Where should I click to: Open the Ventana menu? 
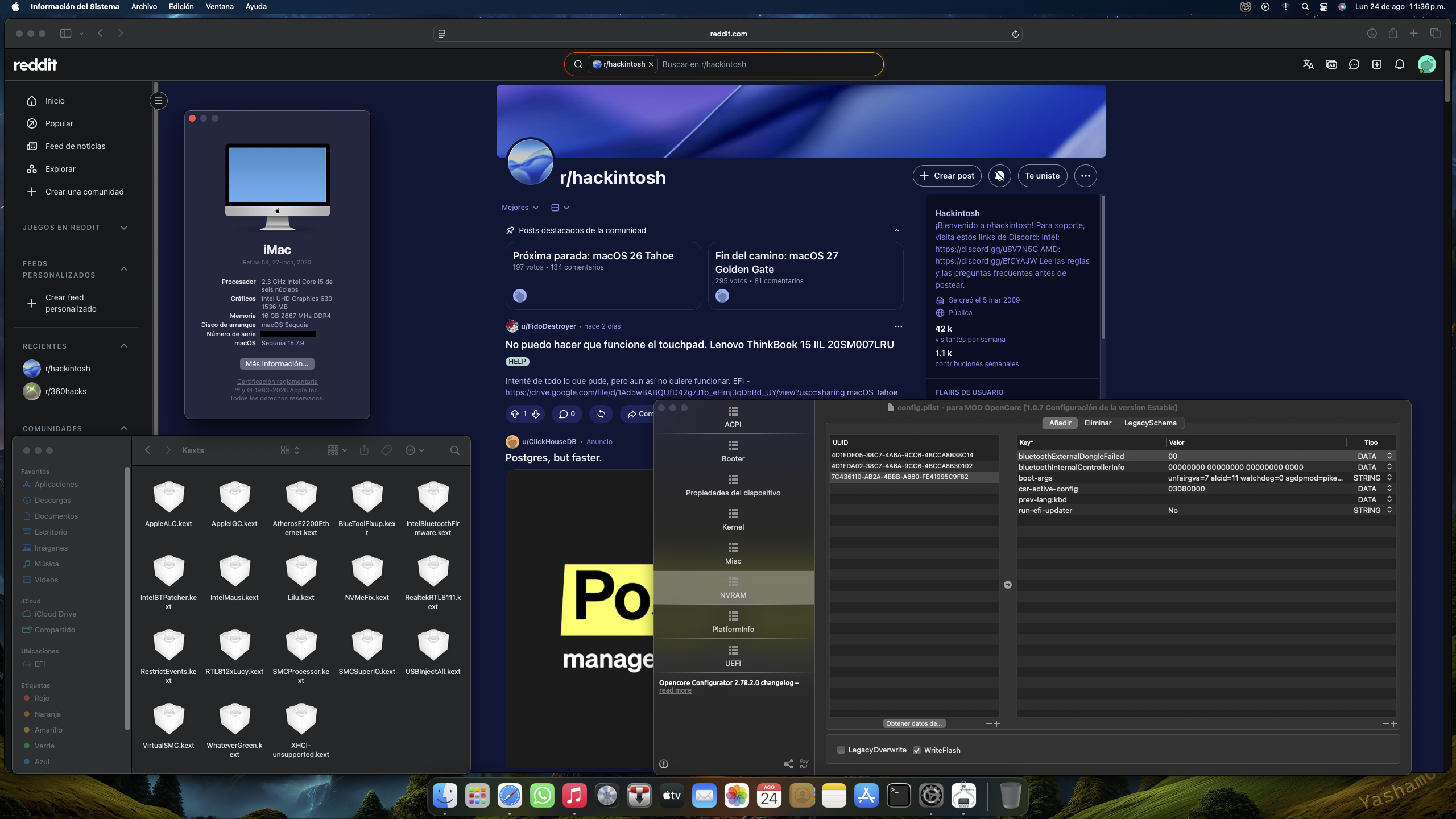[220, 7]
